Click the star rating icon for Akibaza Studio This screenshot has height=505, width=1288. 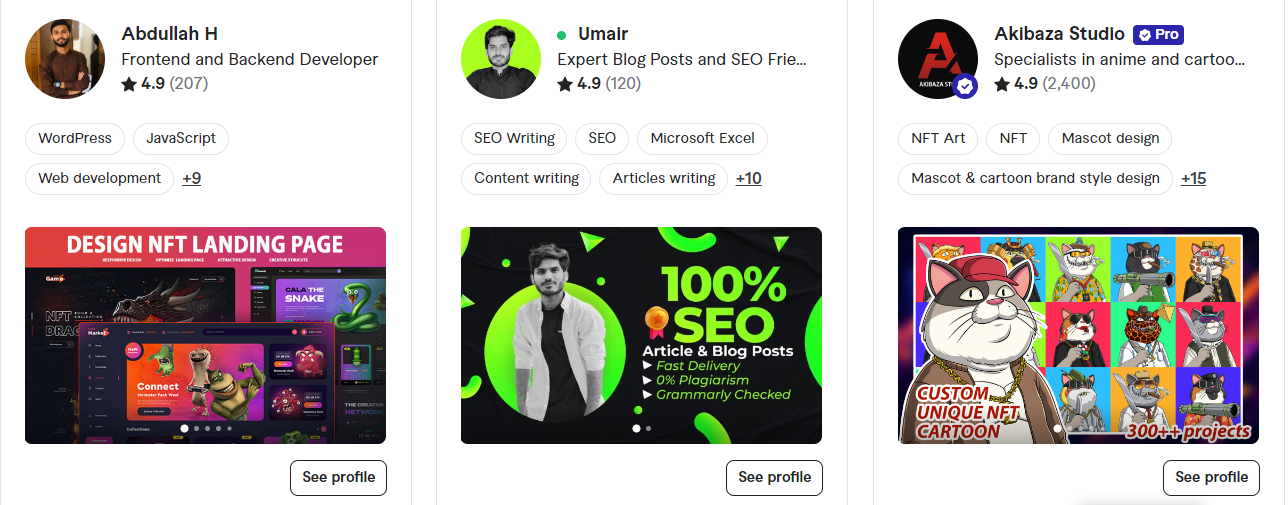pos(1002,84)
